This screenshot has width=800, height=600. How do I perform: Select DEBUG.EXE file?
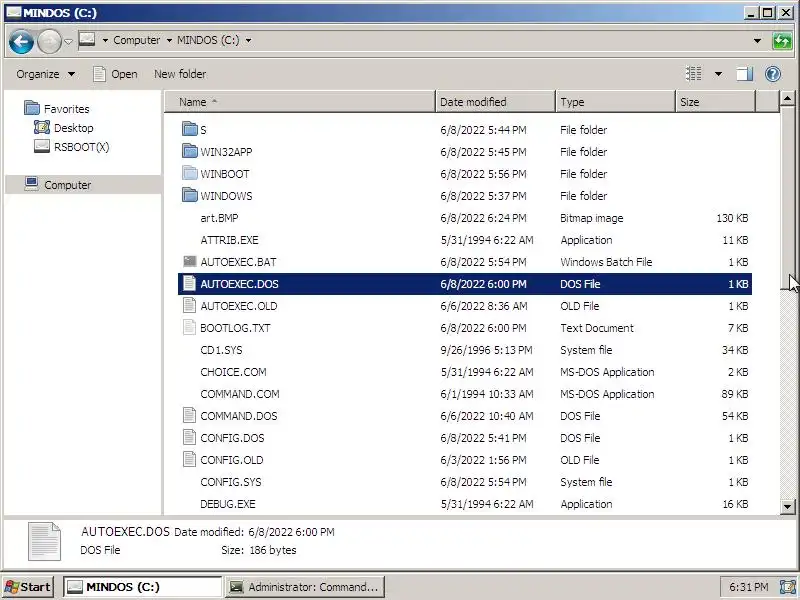click(228, 504)
